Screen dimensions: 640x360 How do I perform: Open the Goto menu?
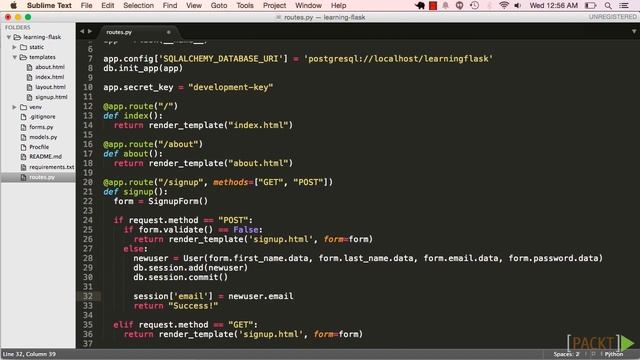pyautogui.click(x=219, y=5)
